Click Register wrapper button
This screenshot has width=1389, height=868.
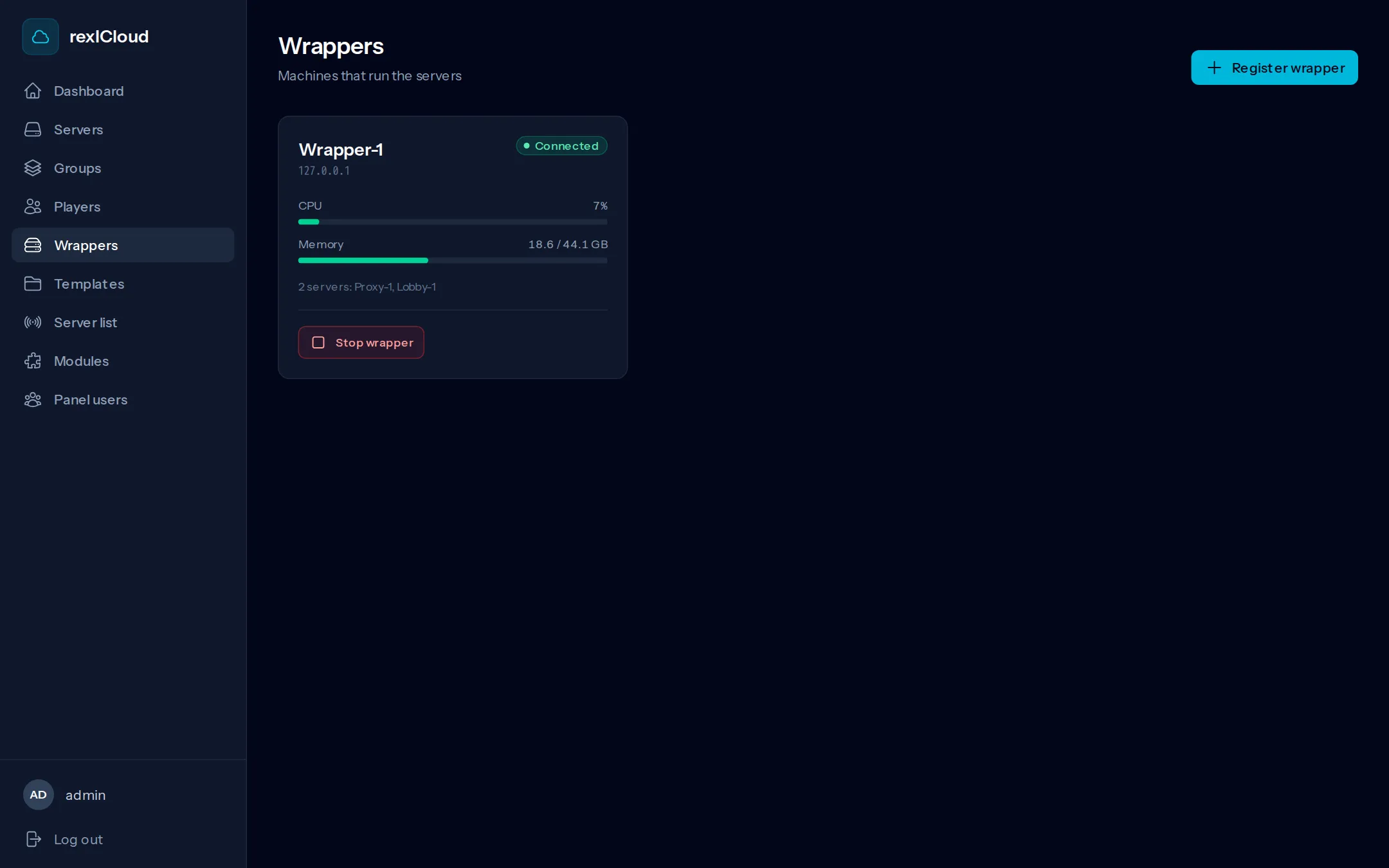click(x=1274, y=68)
